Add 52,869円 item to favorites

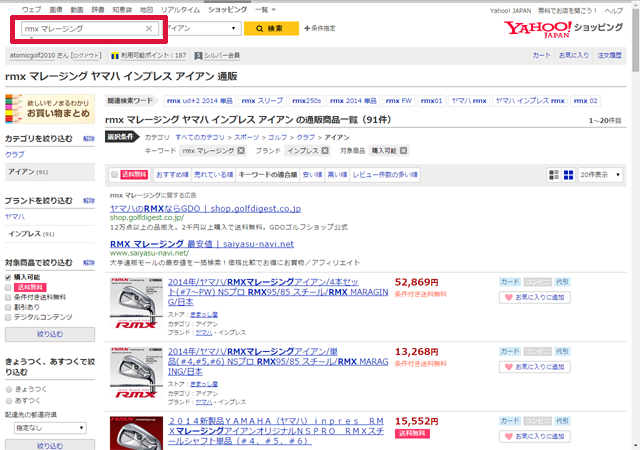[534, 297]
